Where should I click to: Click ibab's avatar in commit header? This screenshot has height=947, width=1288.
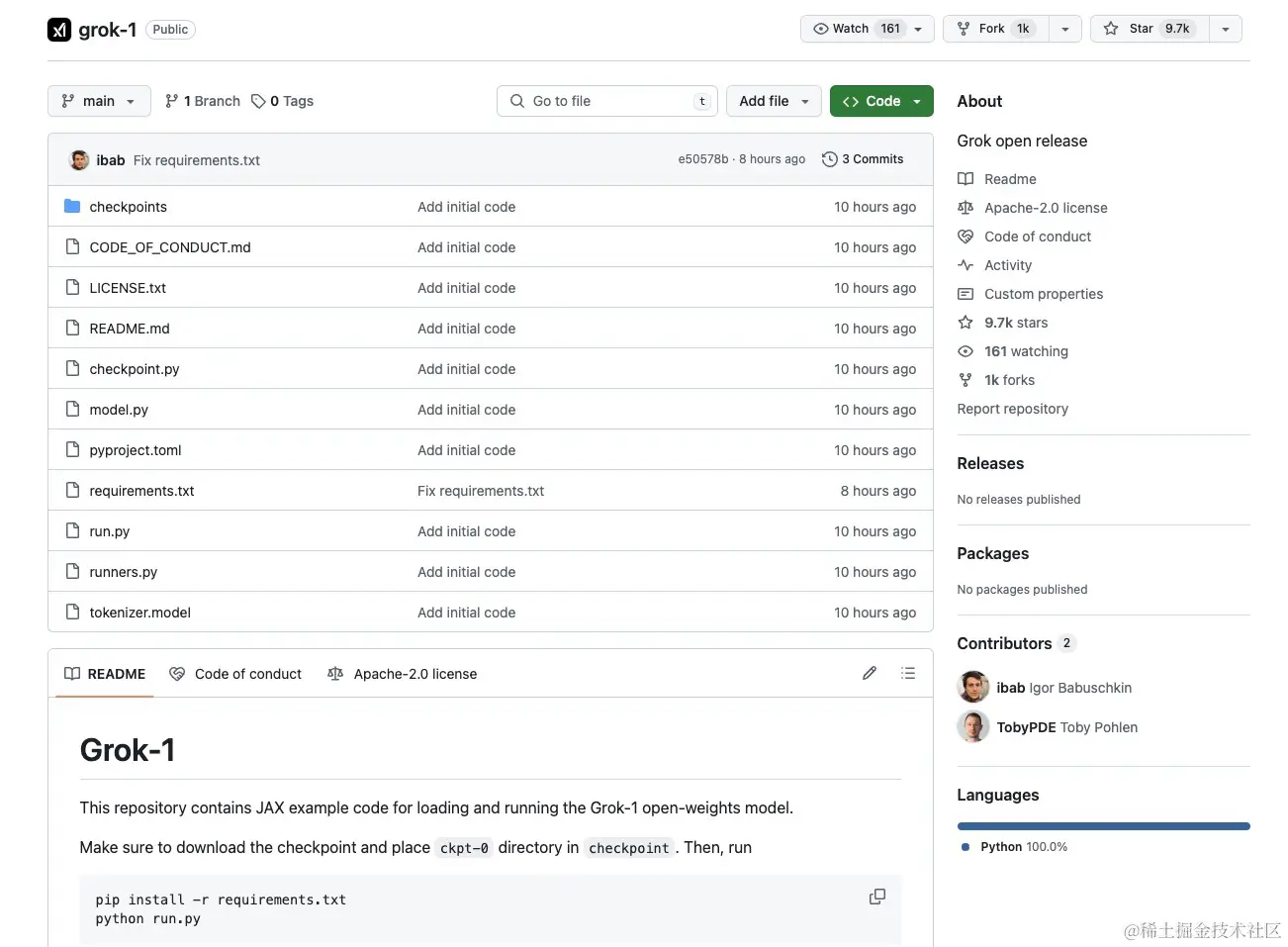point(79,160)
